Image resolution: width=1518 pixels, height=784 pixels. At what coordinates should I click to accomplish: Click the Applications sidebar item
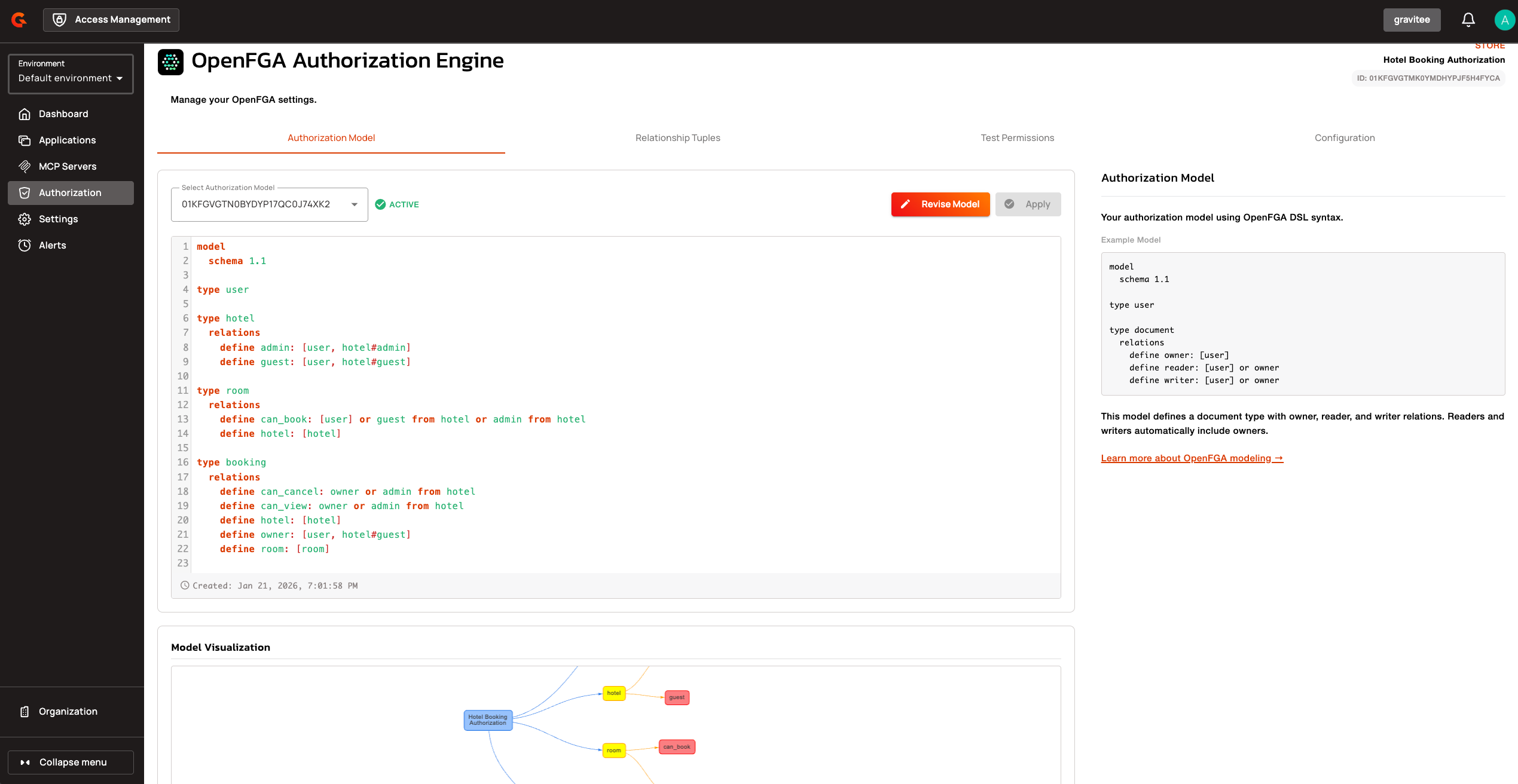pos(67,140)
